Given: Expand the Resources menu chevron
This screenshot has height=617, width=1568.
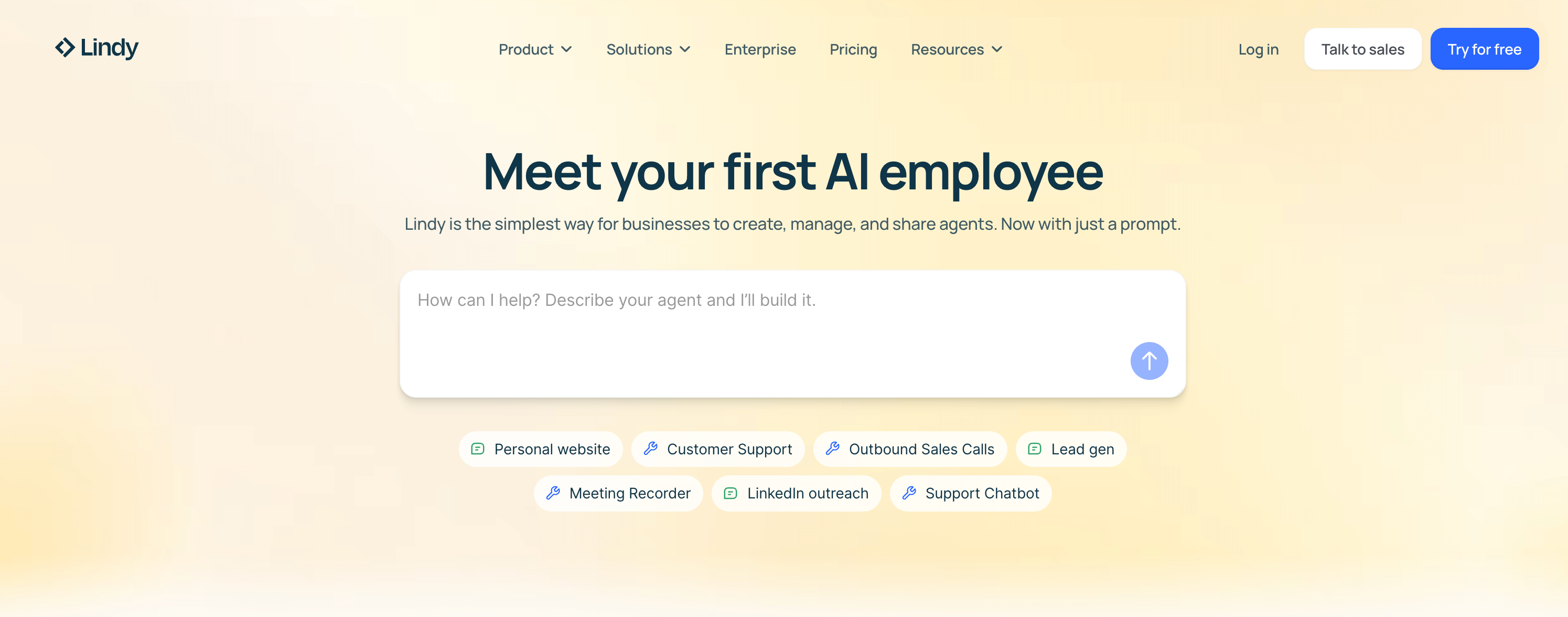Looking at the screenshot, I should [x=997, y=49].
